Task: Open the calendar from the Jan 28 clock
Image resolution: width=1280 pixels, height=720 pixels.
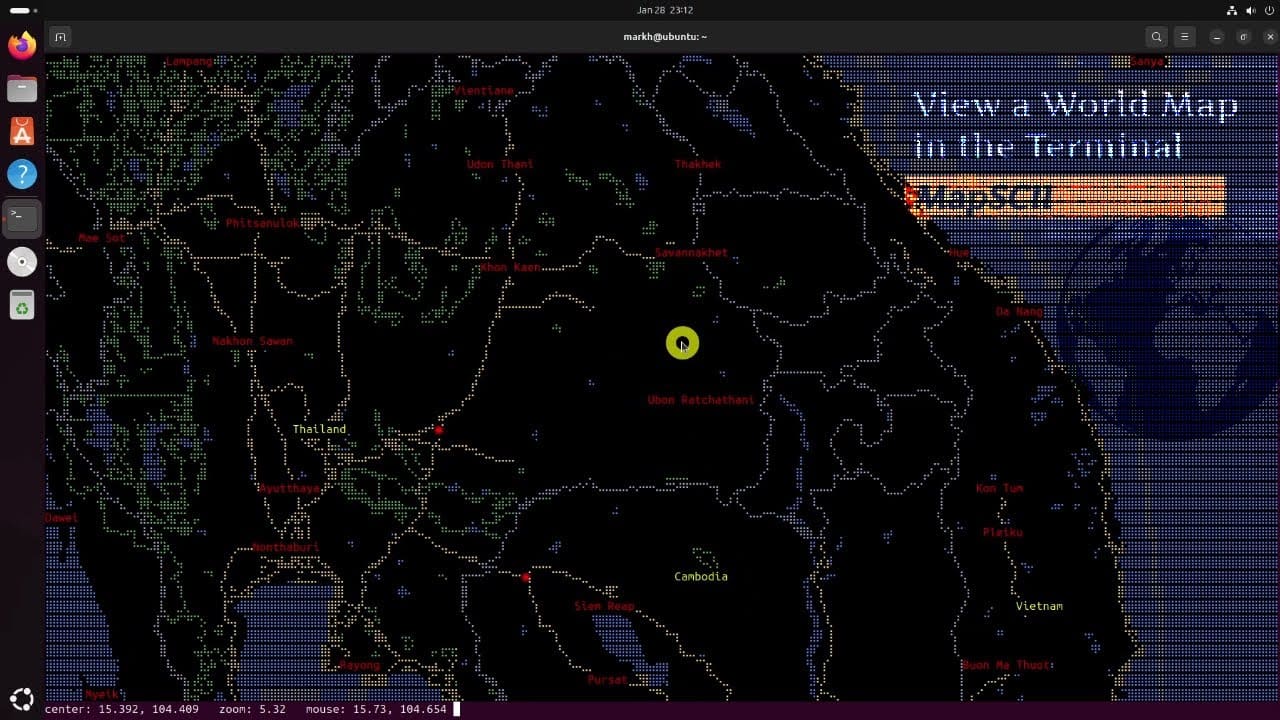Action: (665, 10)
